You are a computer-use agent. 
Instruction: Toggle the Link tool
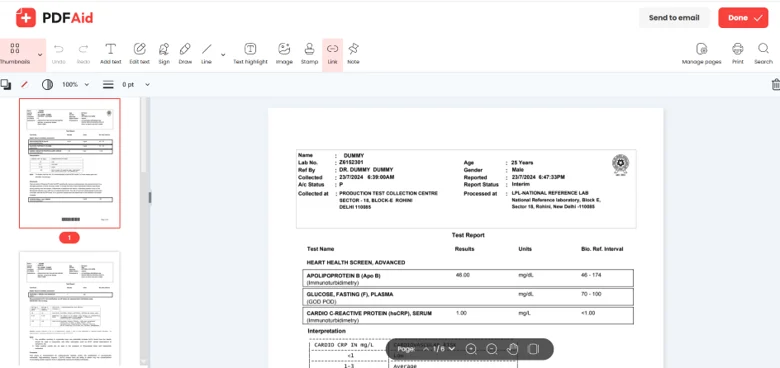332,54
